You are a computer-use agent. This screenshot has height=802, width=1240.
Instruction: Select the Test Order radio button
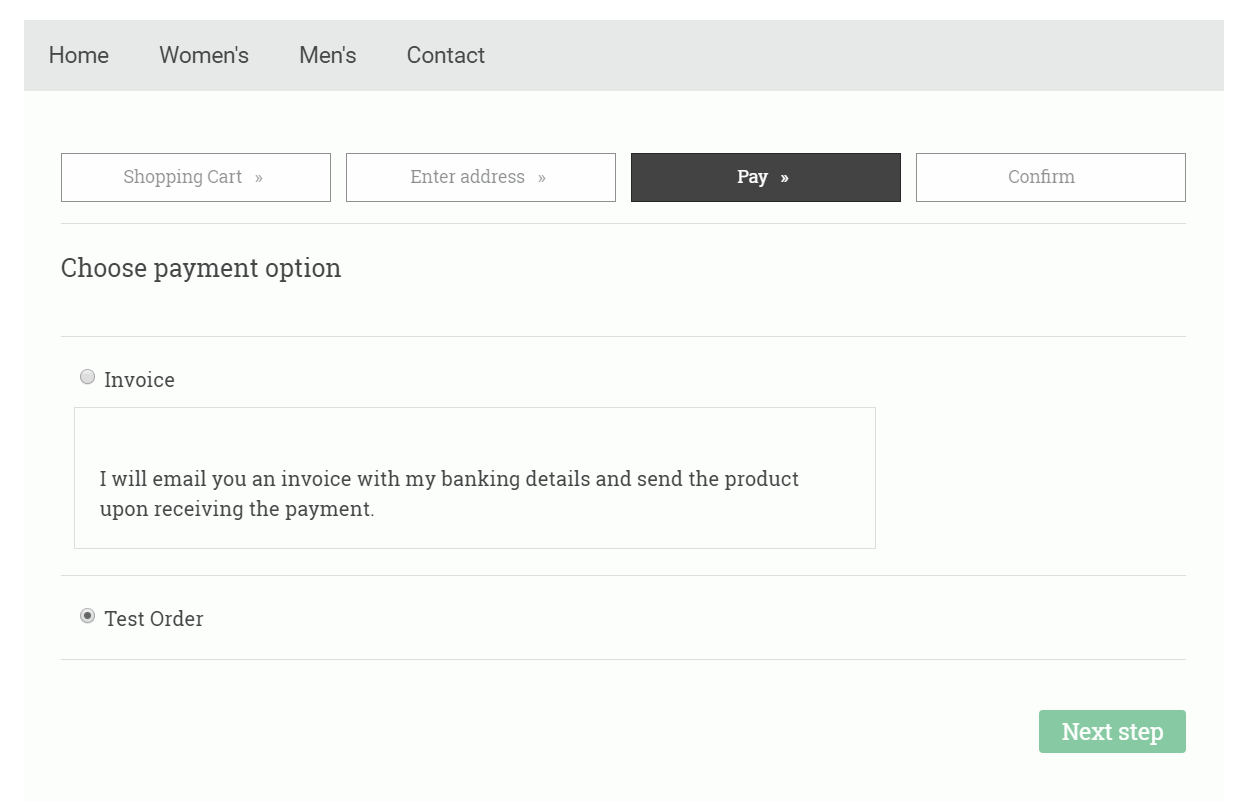pyautogui.click(x=88, y=616)
